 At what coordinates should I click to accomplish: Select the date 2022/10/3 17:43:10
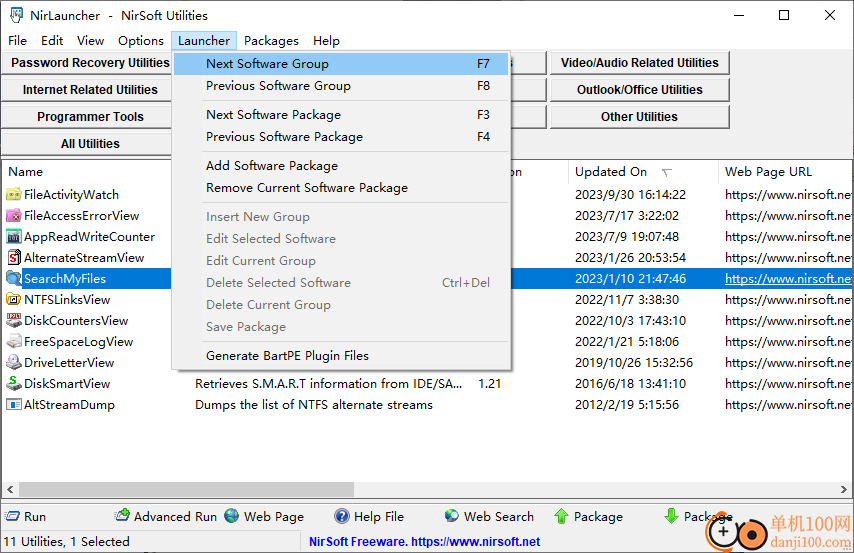click(x=630, y=320)
